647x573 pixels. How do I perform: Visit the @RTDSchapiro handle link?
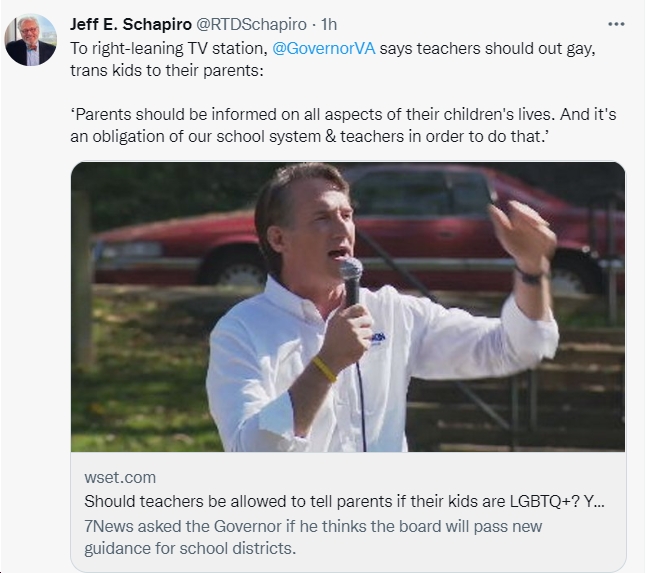click(x=251, y=24)
